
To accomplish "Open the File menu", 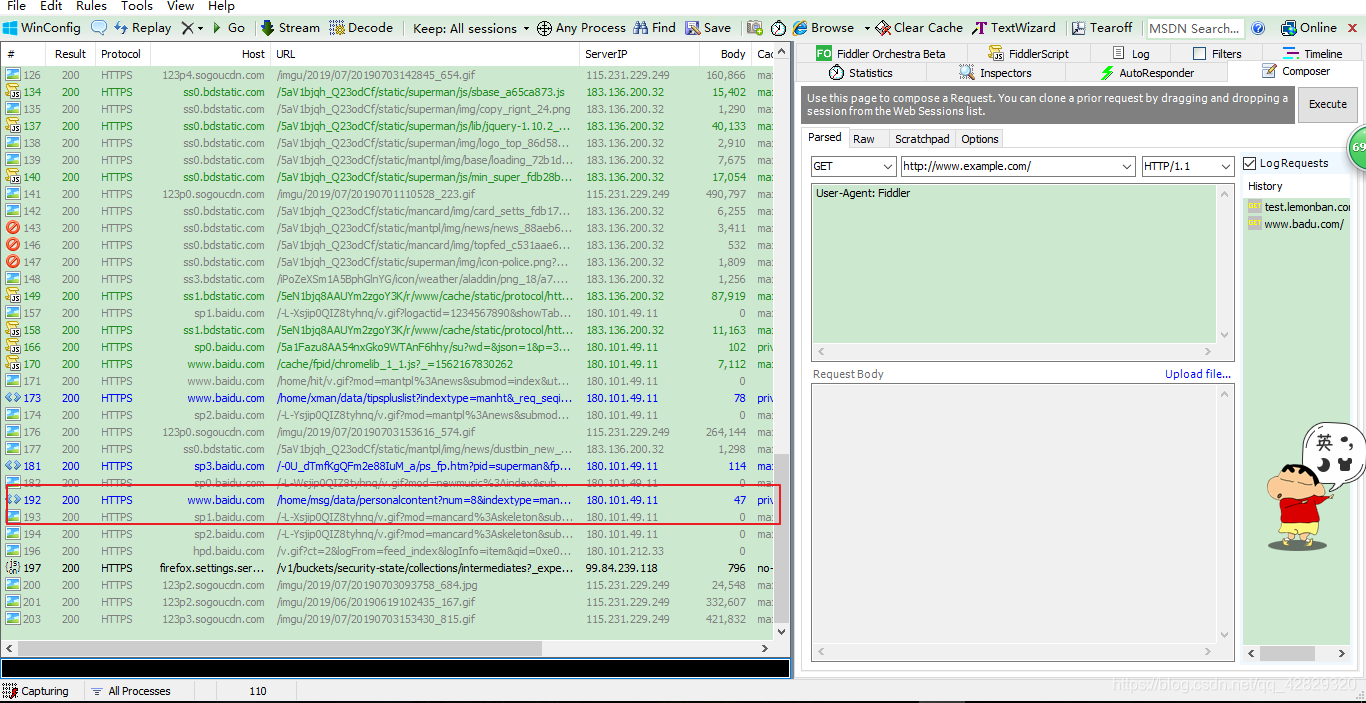I will tap(16, 6).
